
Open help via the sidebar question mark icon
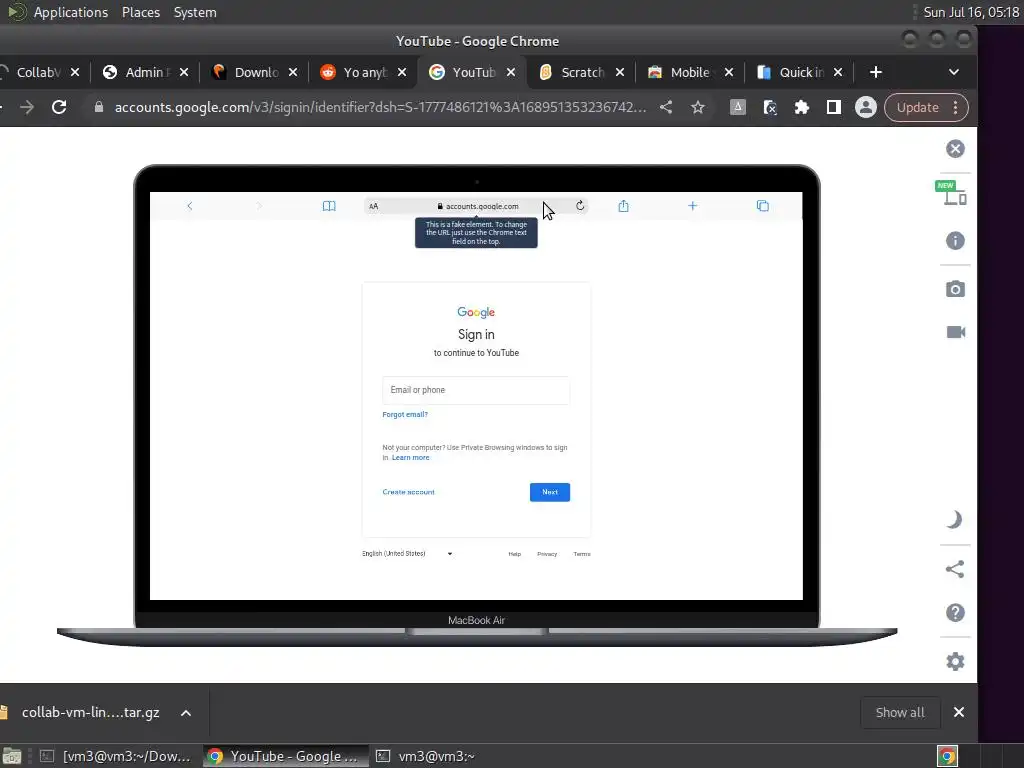(955, 613)
